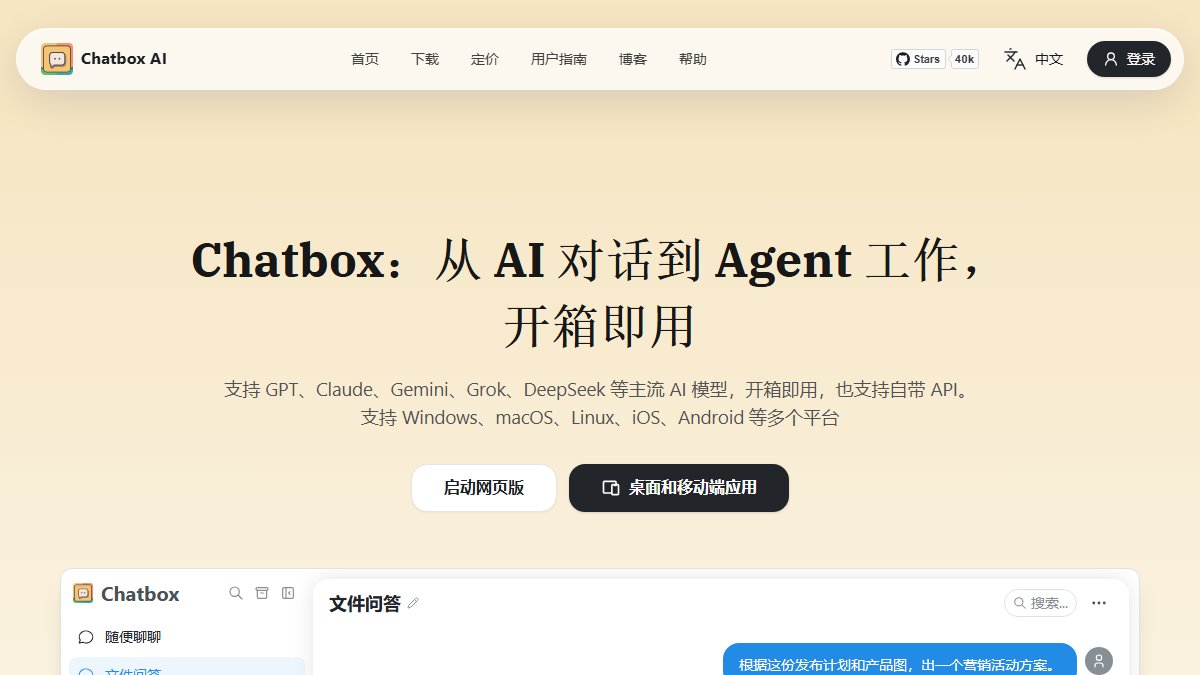Click the pencil edit icon beside 文件问答

pyautogui.click(x=413, y=603)
